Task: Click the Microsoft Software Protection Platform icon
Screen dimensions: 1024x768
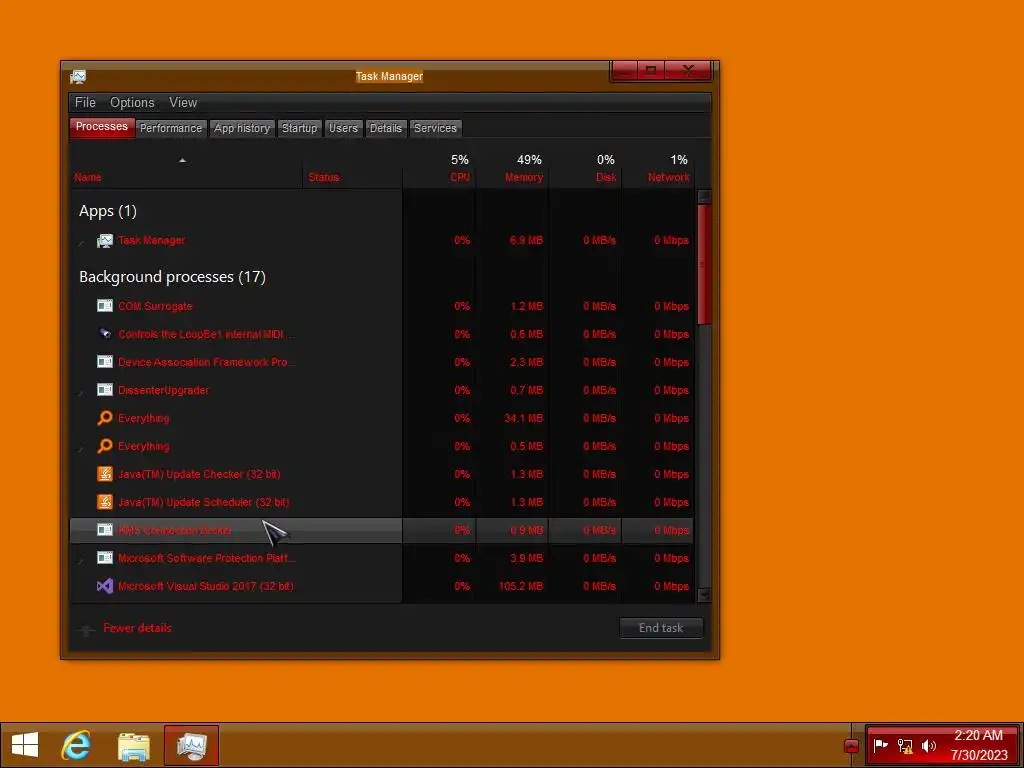Action: (x=104, y=558)
